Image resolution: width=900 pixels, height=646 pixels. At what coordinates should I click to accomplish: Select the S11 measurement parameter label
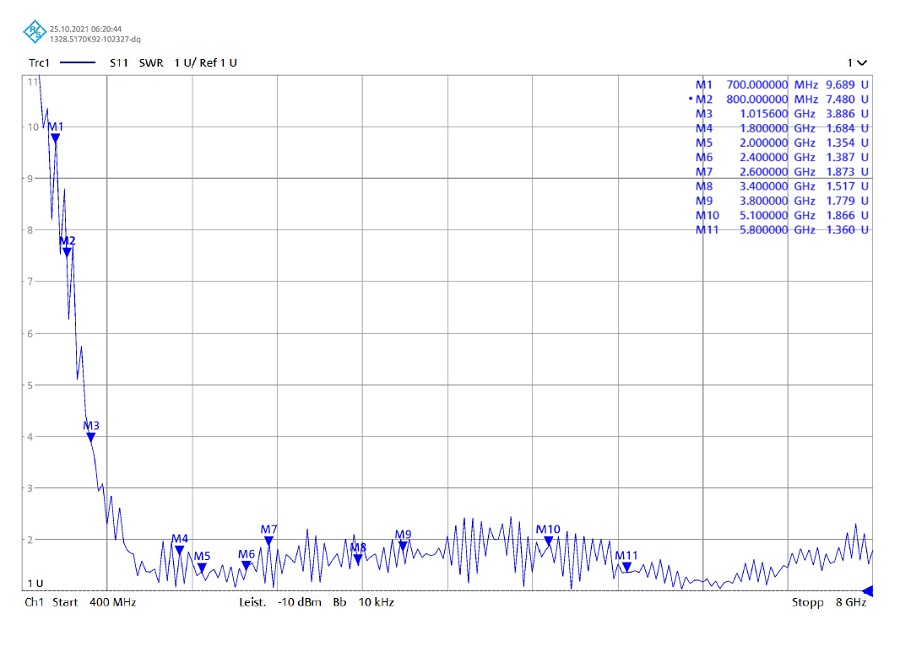pyautogui.click(x=119, y=63)
